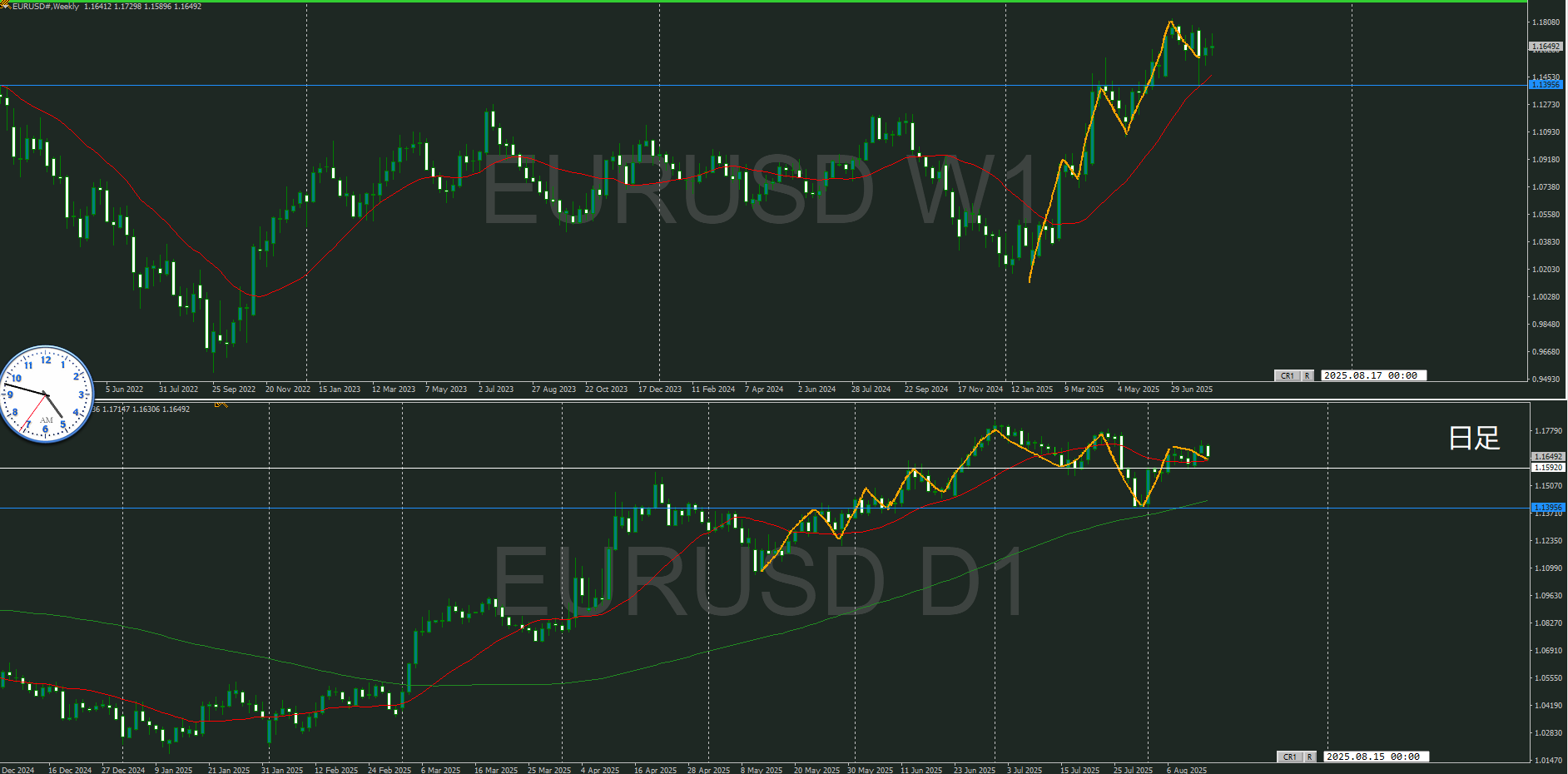Click the 2025.08.15 00:00 date field

(x=1376, y=757)
